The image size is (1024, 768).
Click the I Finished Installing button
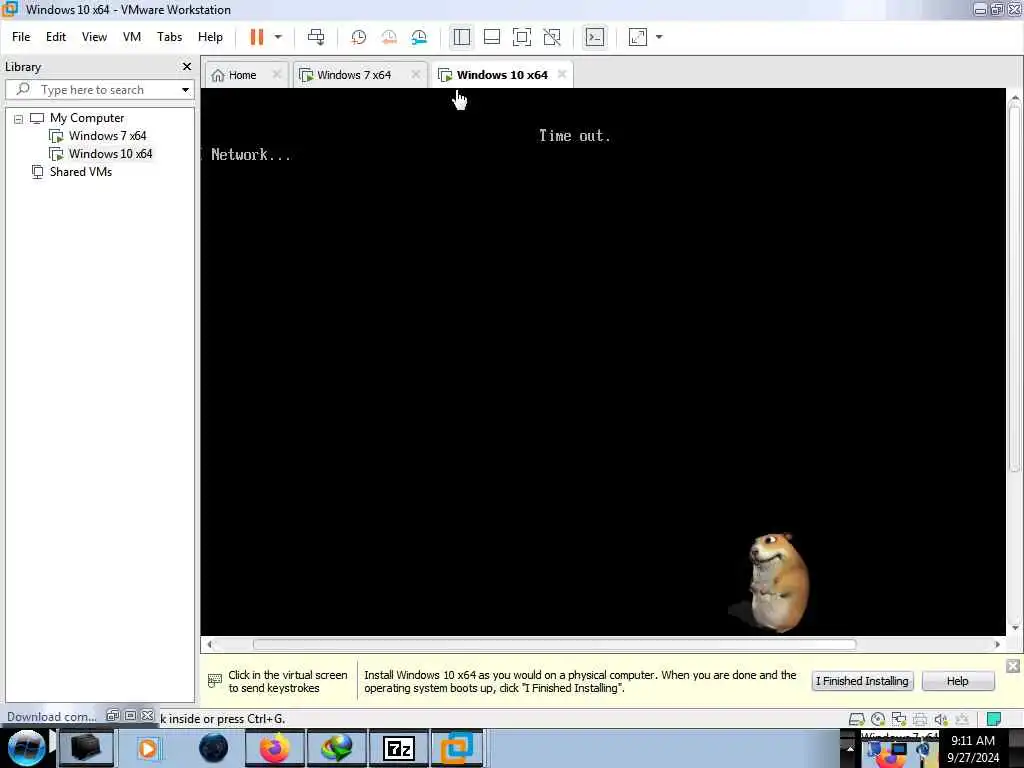tap(862, 681)
